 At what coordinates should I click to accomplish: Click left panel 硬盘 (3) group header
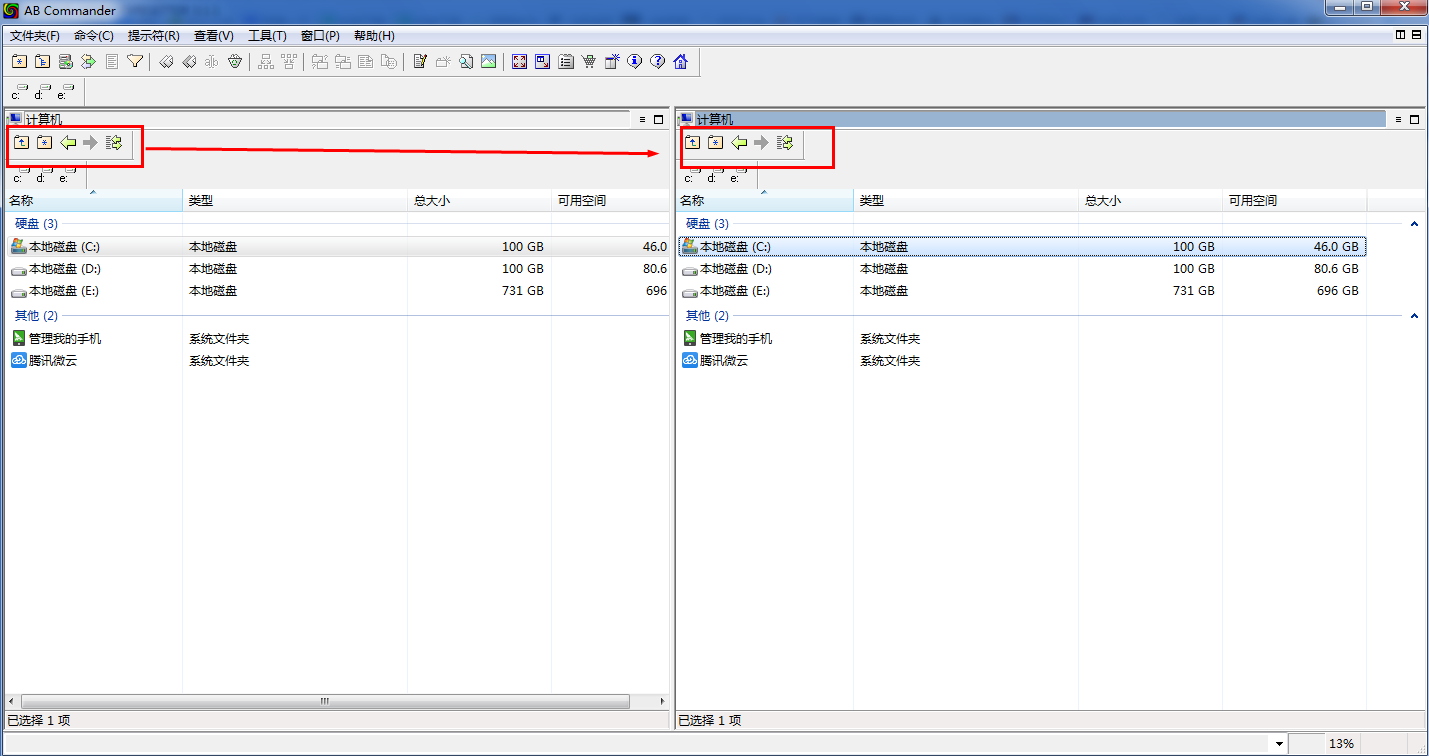(36, 224)
